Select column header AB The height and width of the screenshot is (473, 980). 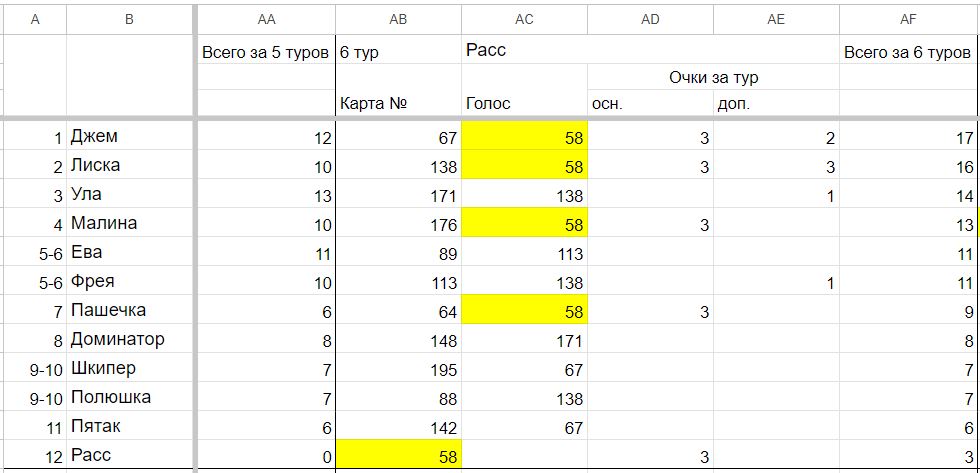(x=399, y=19)
